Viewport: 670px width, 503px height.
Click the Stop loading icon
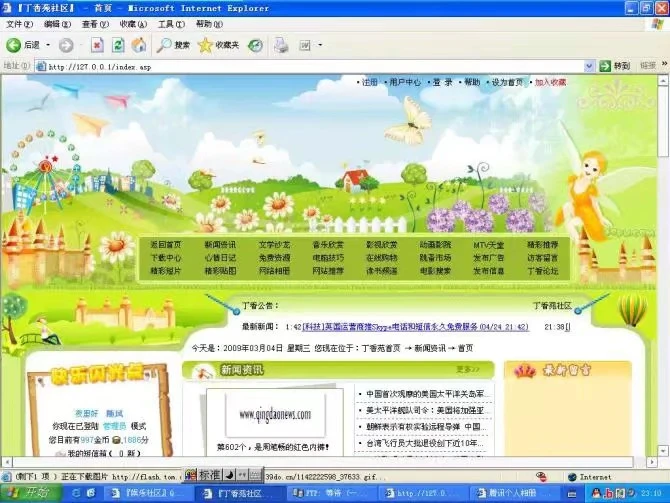tap(97, 45)
